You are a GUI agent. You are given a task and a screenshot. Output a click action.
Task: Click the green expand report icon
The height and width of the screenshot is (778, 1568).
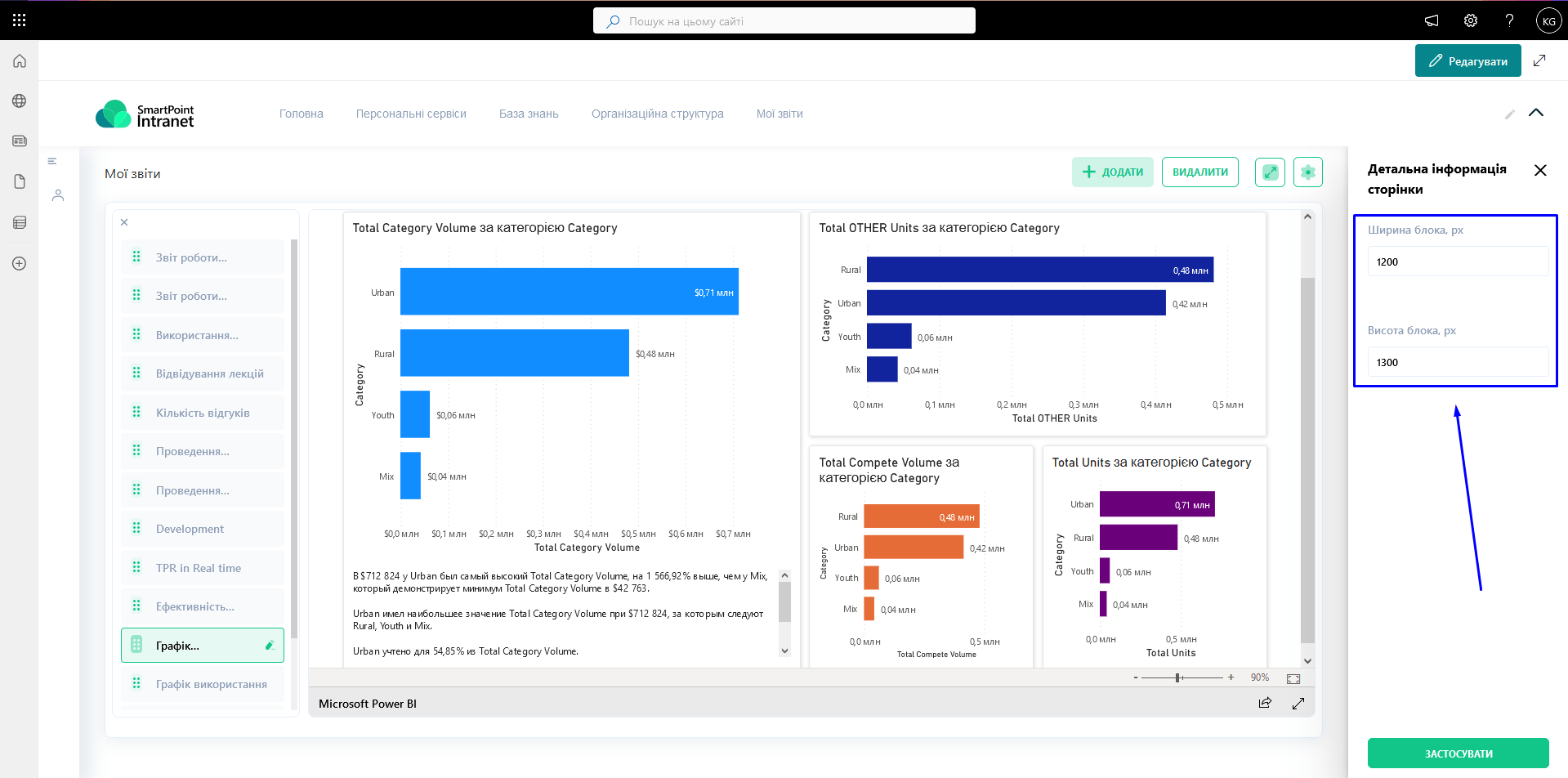1270,172
